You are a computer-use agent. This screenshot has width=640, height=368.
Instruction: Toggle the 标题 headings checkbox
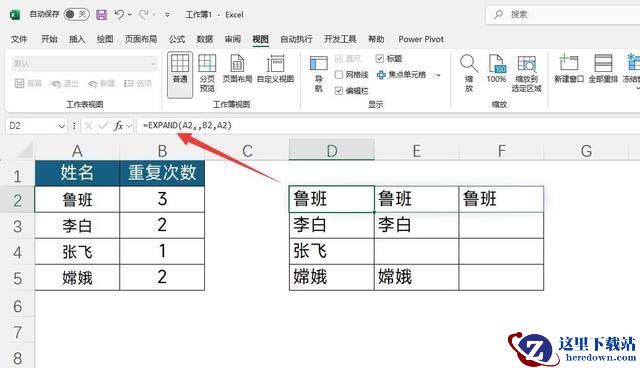pos(380,59)
